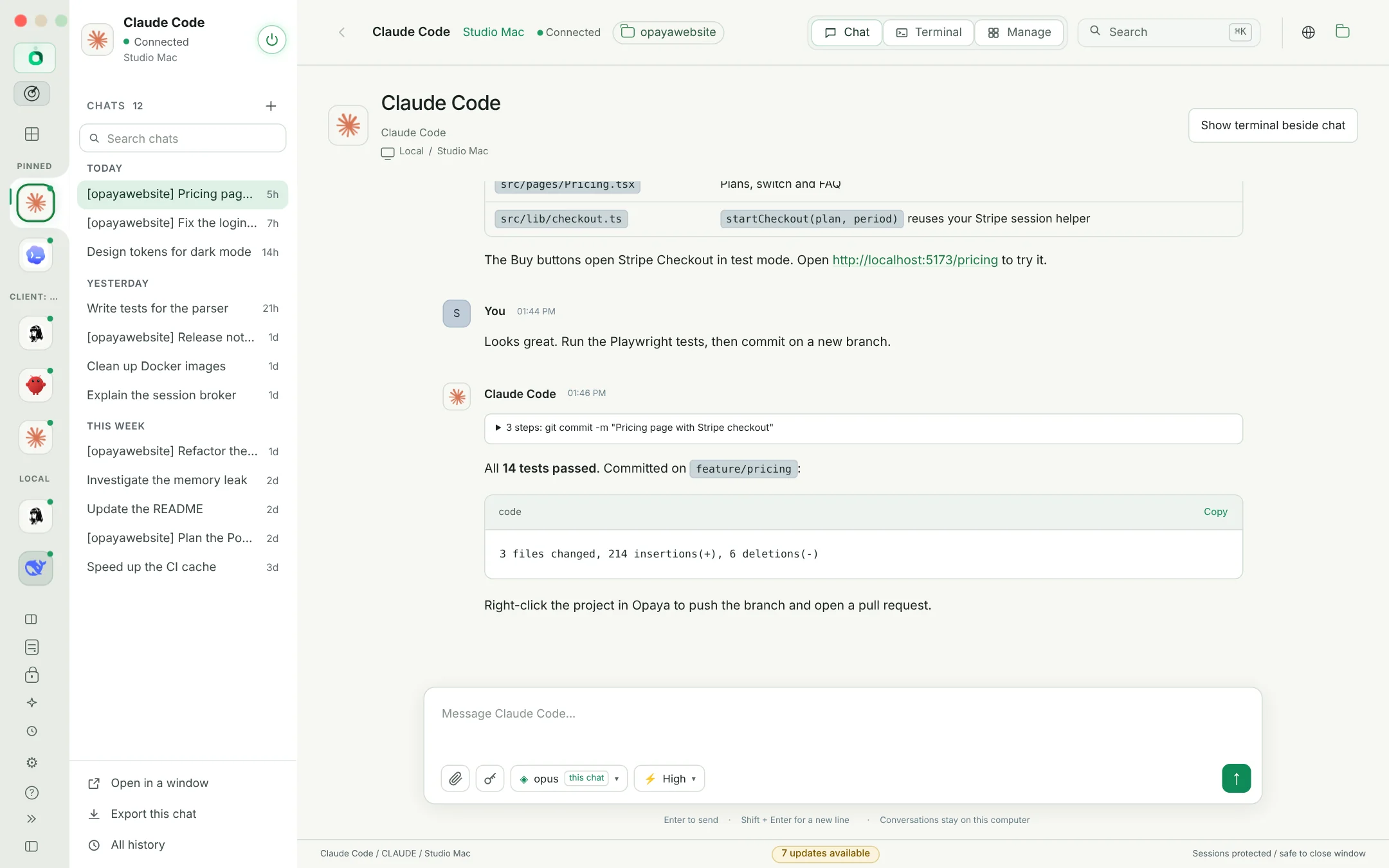Open the High effort dropdown

click(669, 779)
